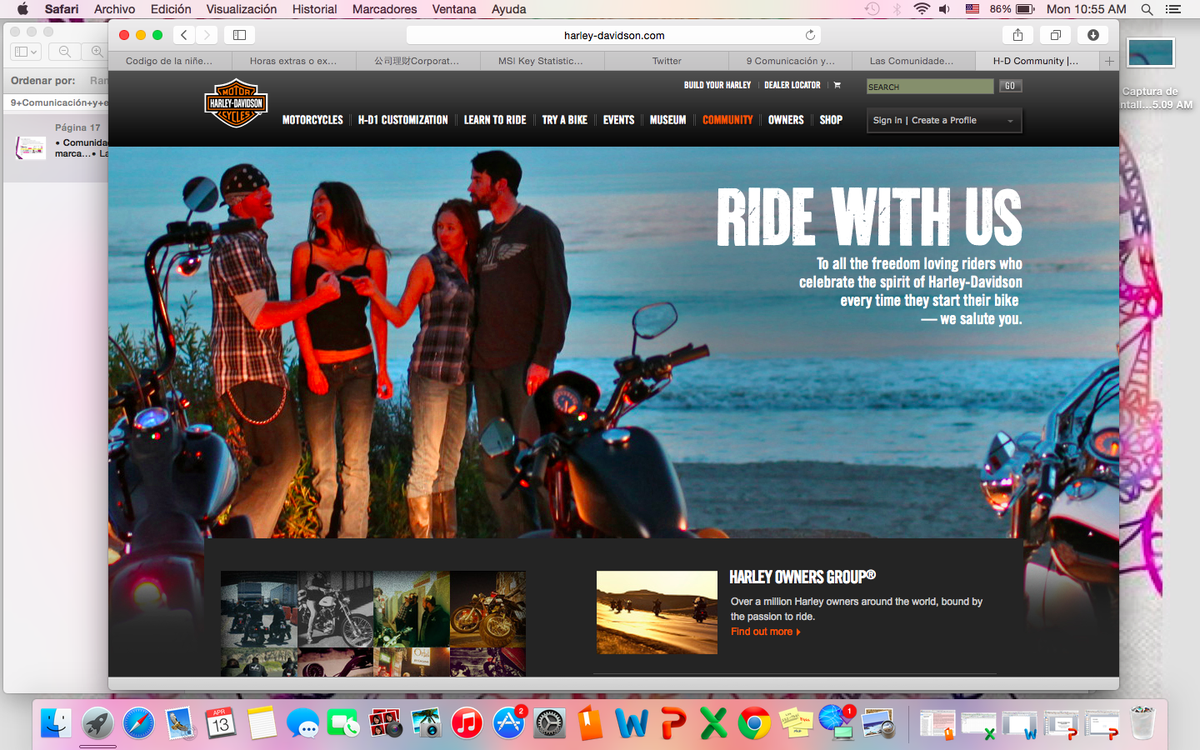The height and width of the screenshot is (750, 1200).
Task: Open the Ventana menu
Action: 454,9
